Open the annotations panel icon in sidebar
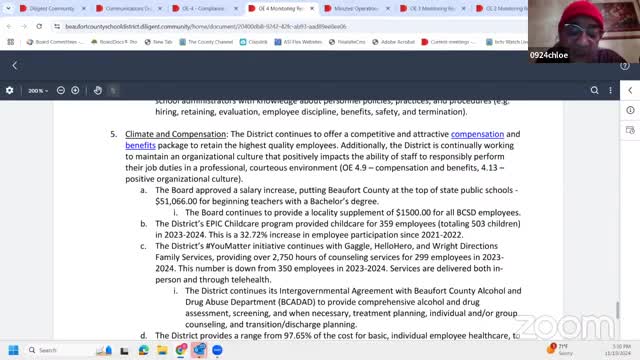This screenshot has width=640, height=360. pos(630,130)
